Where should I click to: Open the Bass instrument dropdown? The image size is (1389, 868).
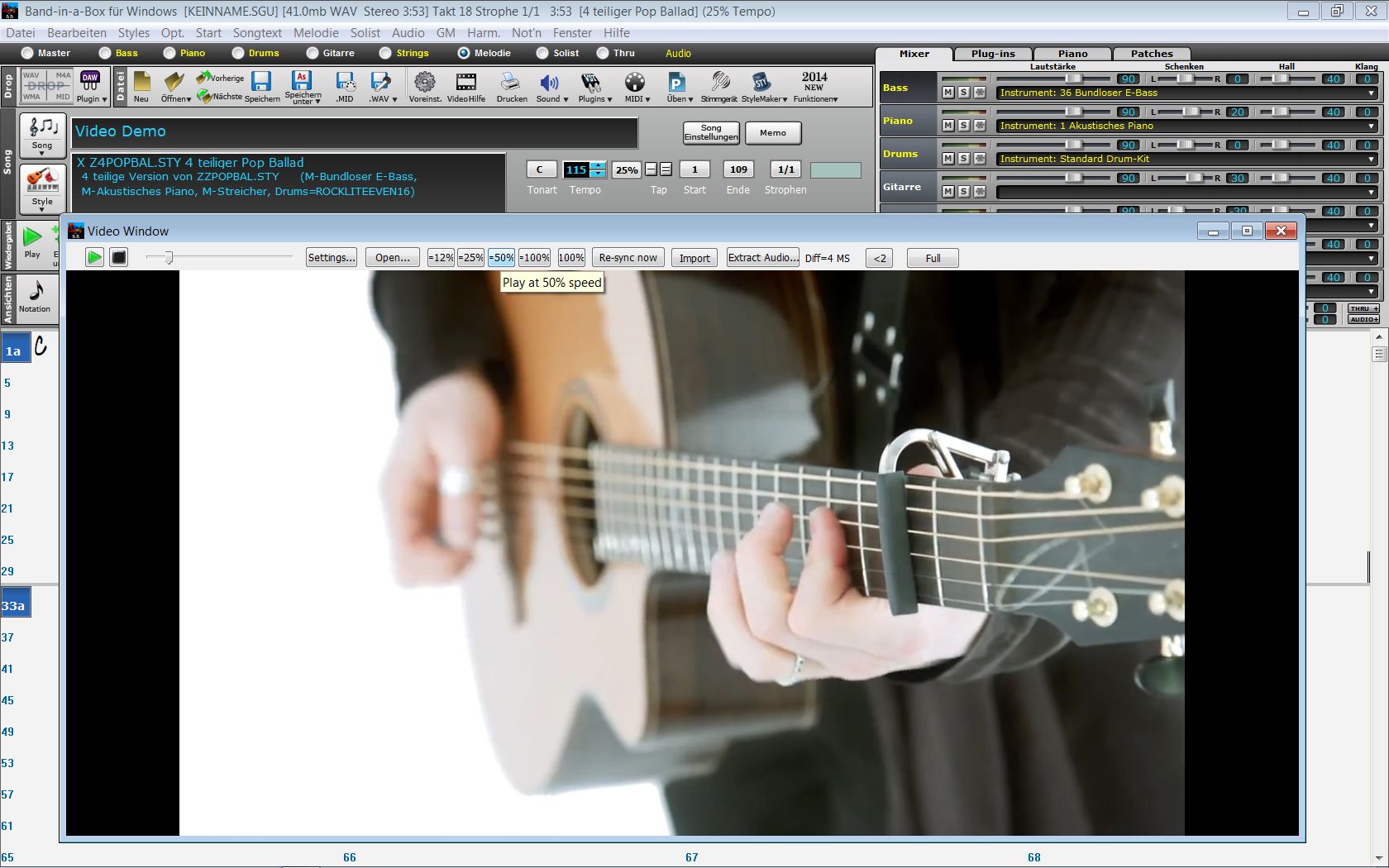click(x=1372, y=93)
